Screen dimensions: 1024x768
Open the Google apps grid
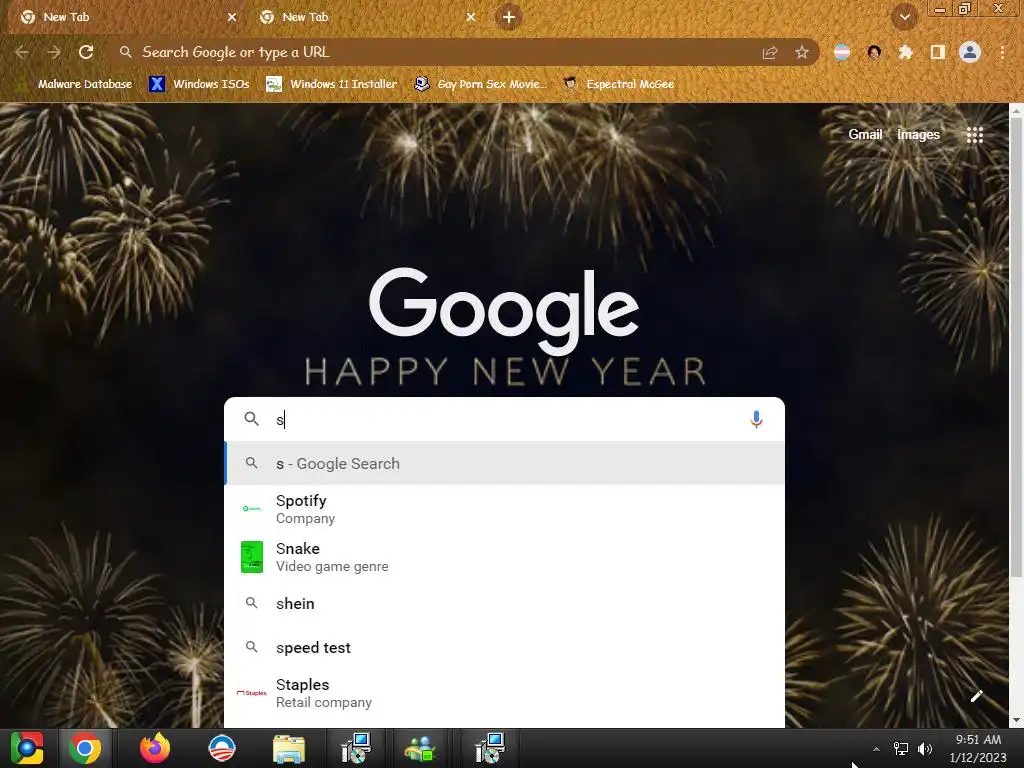(974, 135)
